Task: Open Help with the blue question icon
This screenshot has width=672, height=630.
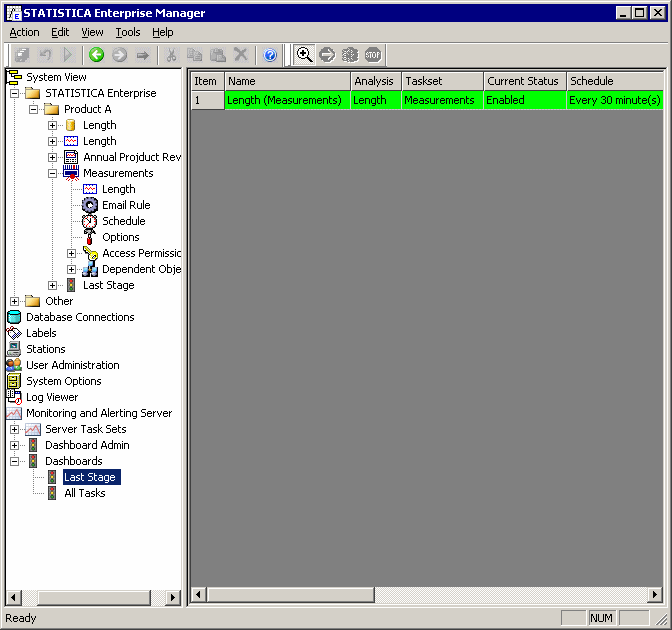Action: pyautogui.click(x=270, y=55)
